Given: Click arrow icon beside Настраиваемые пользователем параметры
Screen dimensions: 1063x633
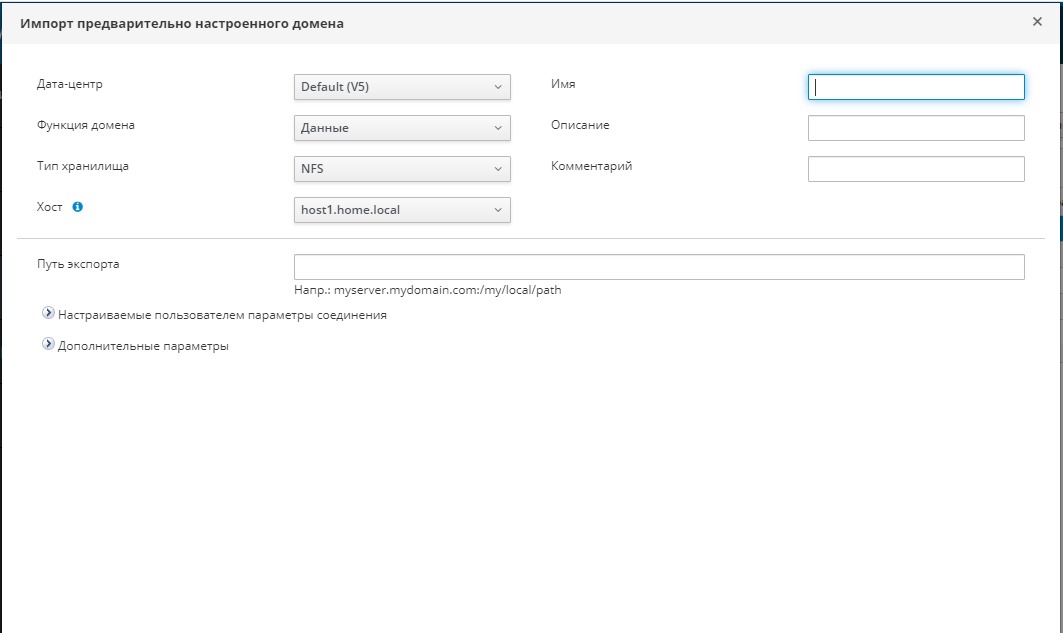Looking at the screenshot, I should pos(48,313).
